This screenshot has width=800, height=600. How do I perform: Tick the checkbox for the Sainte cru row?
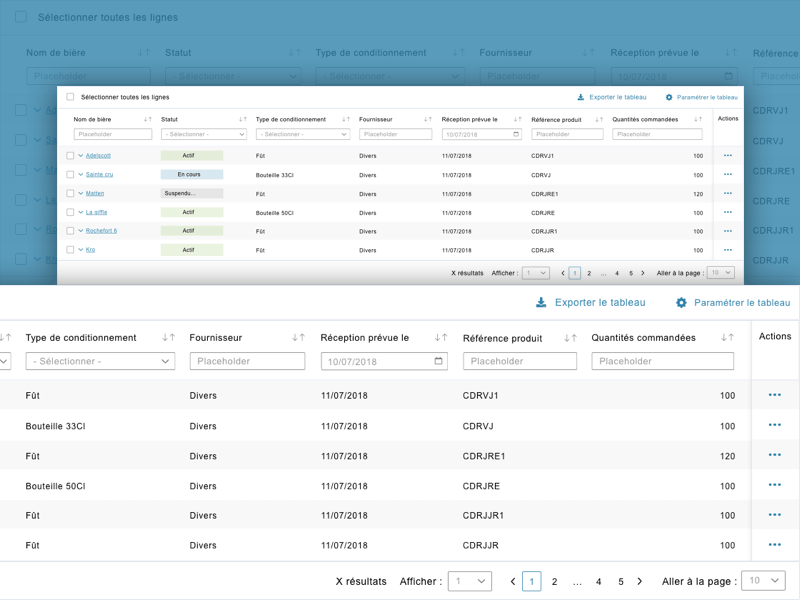point(70,174)
